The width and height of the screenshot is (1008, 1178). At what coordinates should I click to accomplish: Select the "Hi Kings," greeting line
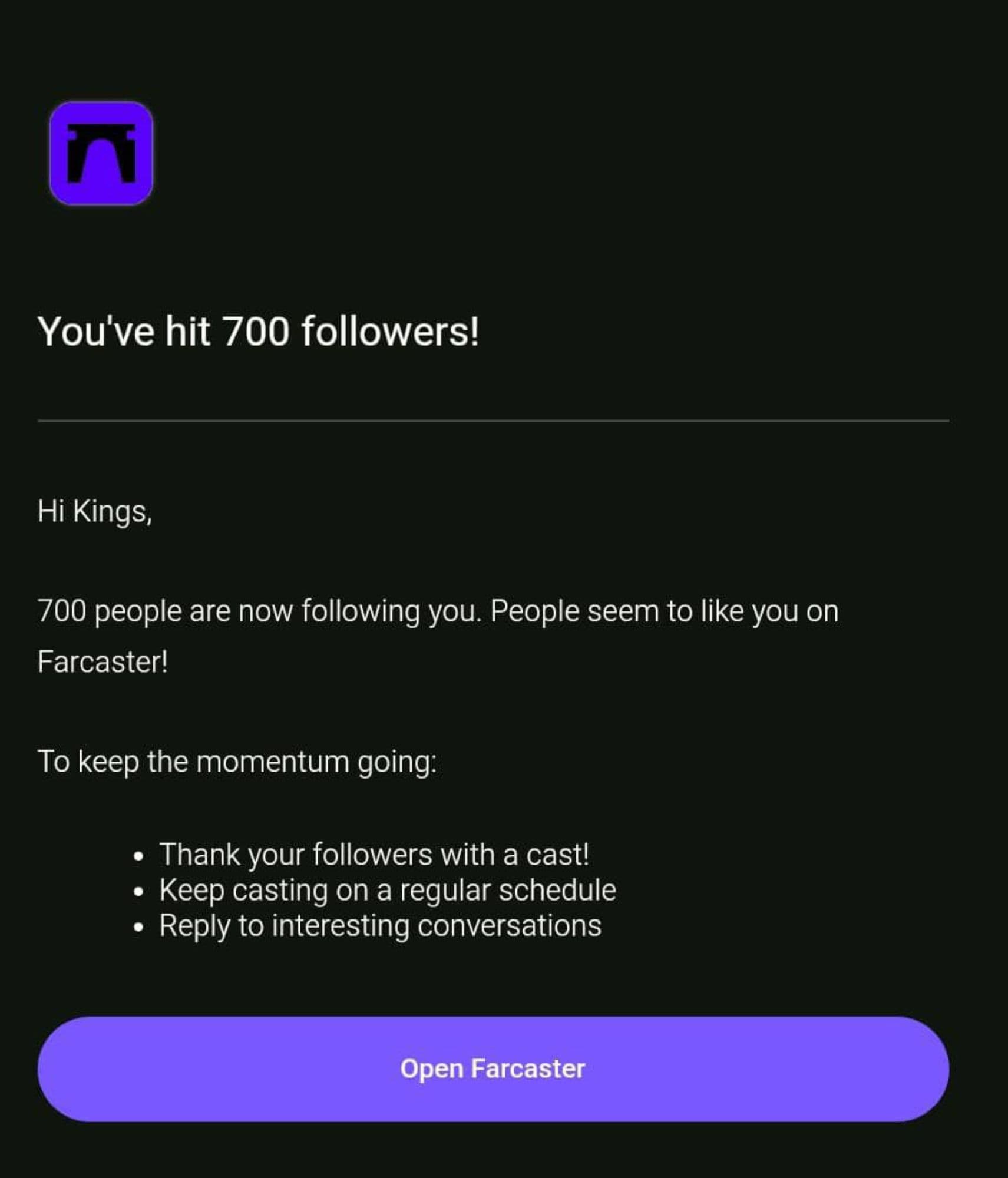[94, 511]
